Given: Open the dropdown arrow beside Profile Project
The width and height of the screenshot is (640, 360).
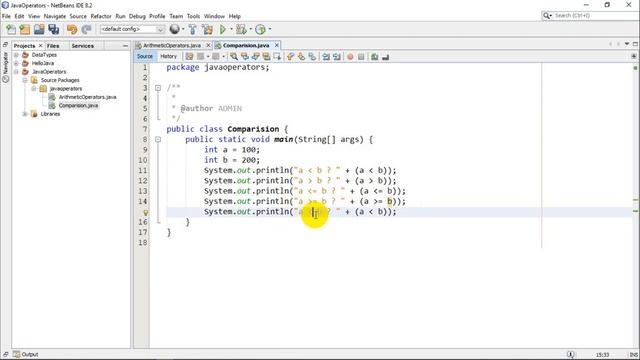Looking at the screenshot, I should coord(269,29).
